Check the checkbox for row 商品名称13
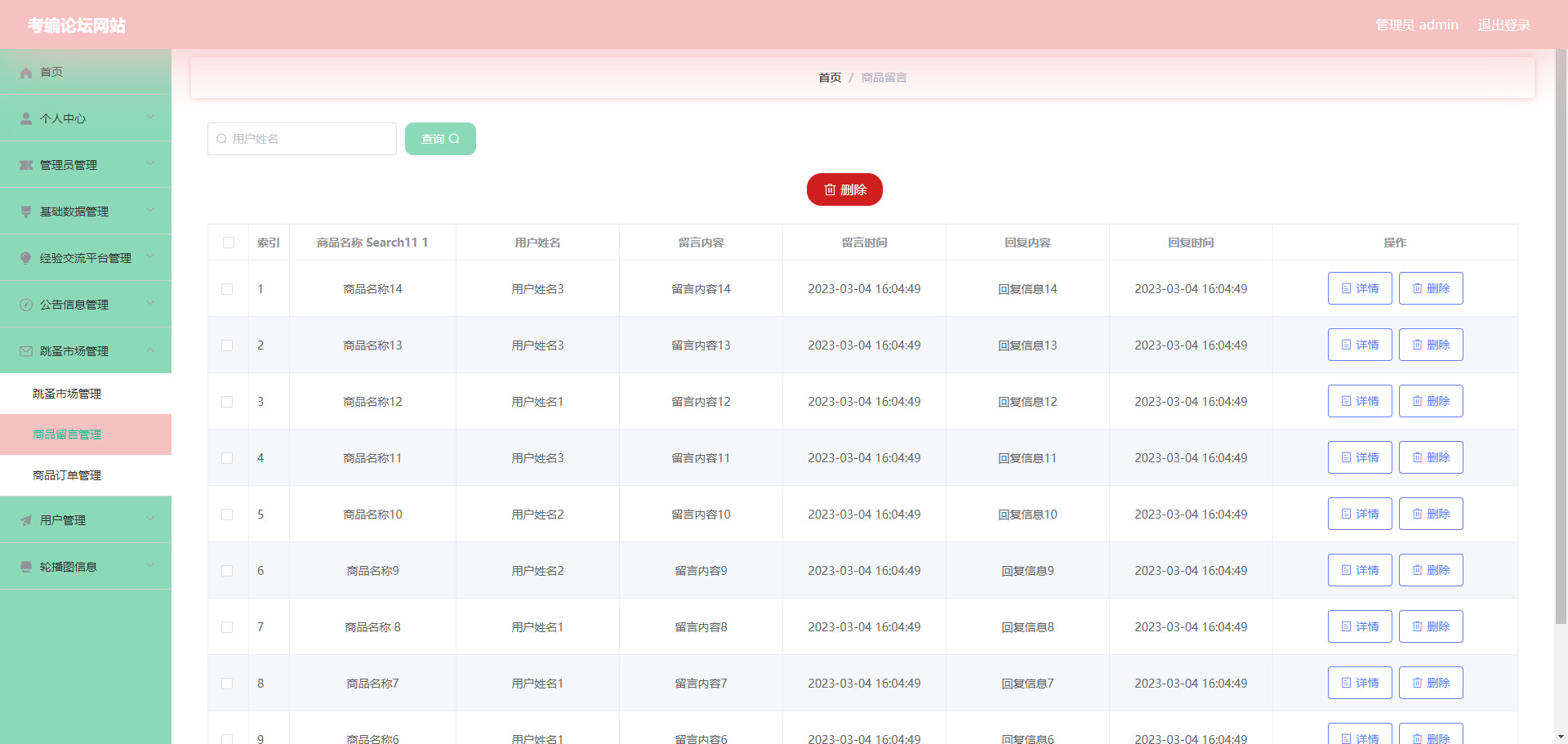The height and width of the screenshot is (744, 1568). [227, 345]
